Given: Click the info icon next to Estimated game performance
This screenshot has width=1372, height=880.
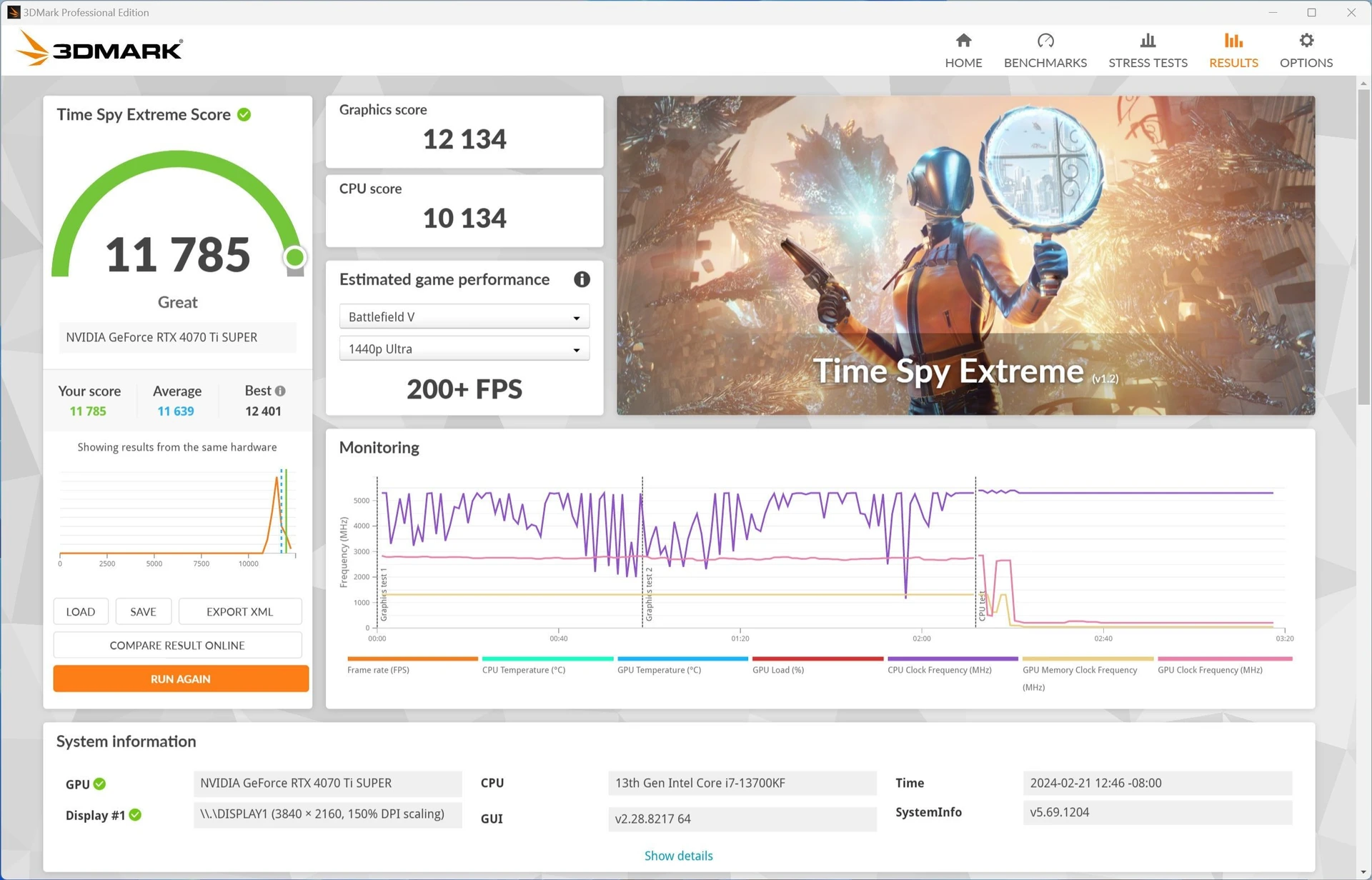Looking at the screenshot, I should (x=582, y=279).
